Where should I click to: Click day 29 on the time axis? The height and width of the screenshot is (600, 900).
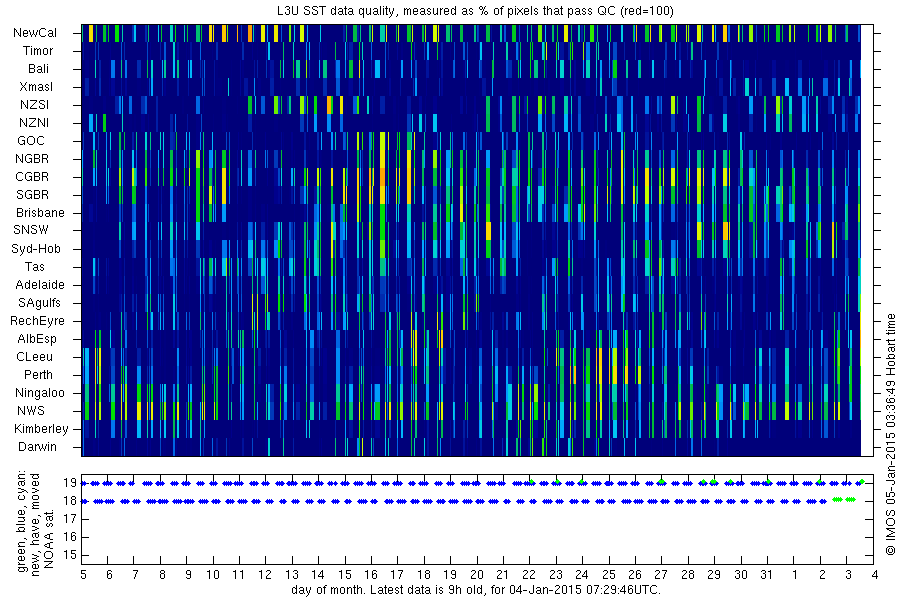[713, 574]
